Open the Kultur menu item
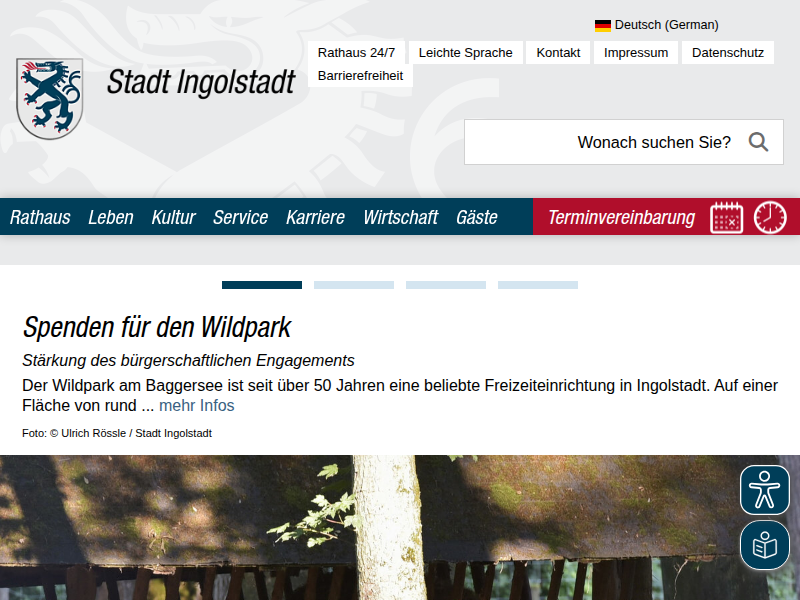Image resolution: width=800 pixels, height=600 pixels. click(x=173, y=217)
